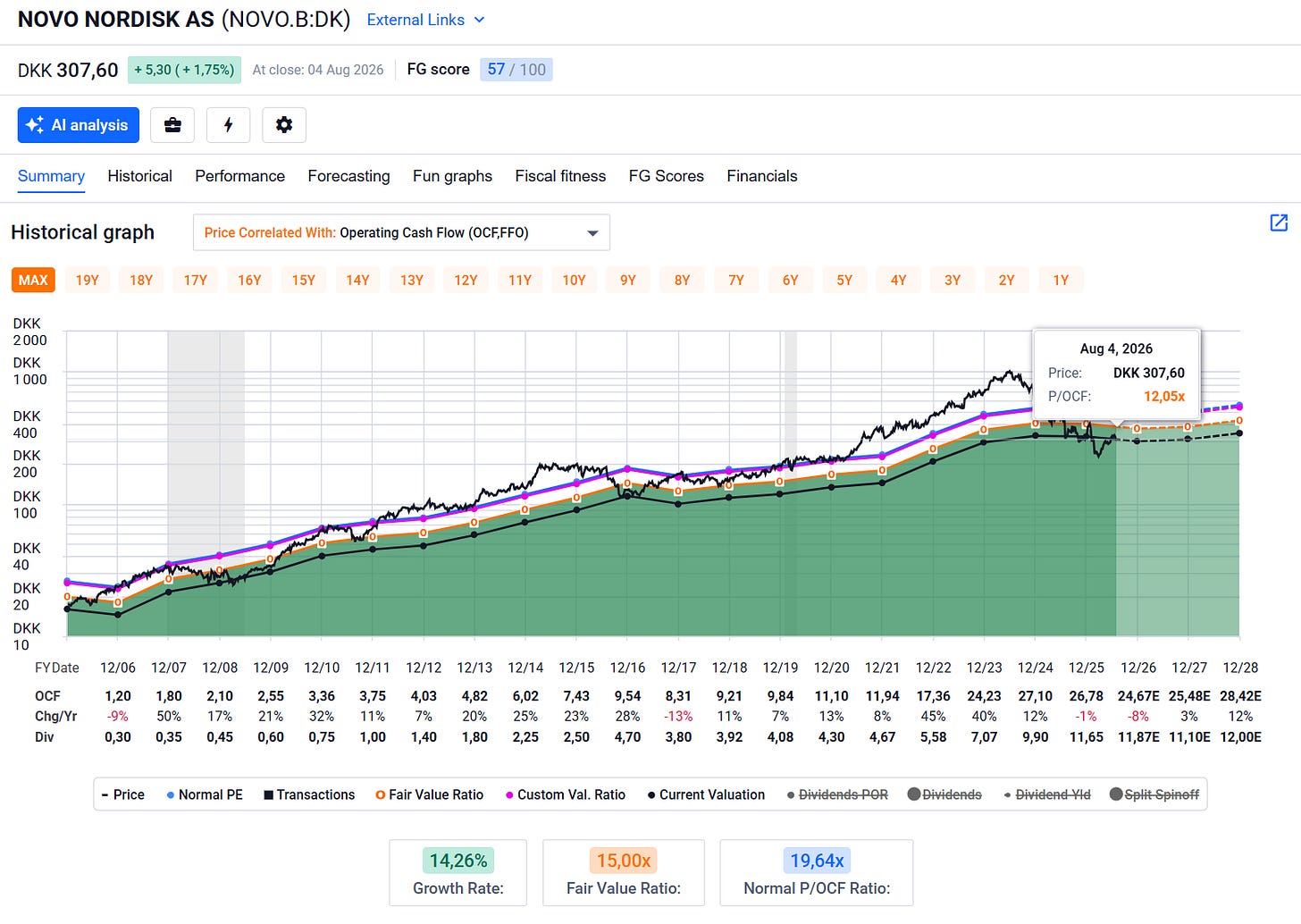The height and width of the screenshot is (924, 1301).
Task: Click the 14,26% Growth Rate value
Action: tap(458, 861)
